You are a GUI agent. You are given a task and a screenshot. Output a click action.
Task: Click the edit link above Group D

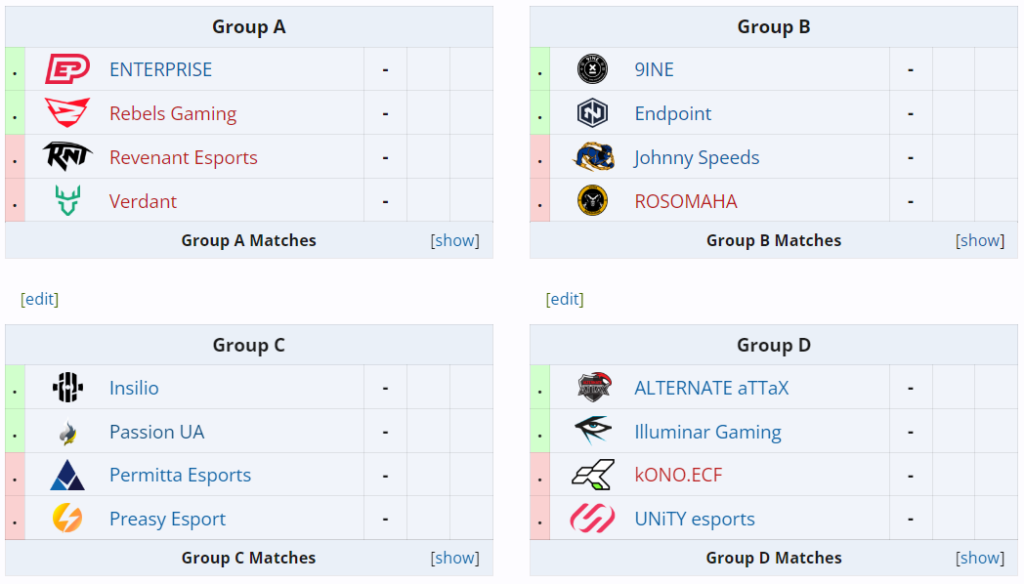(565, 299)
